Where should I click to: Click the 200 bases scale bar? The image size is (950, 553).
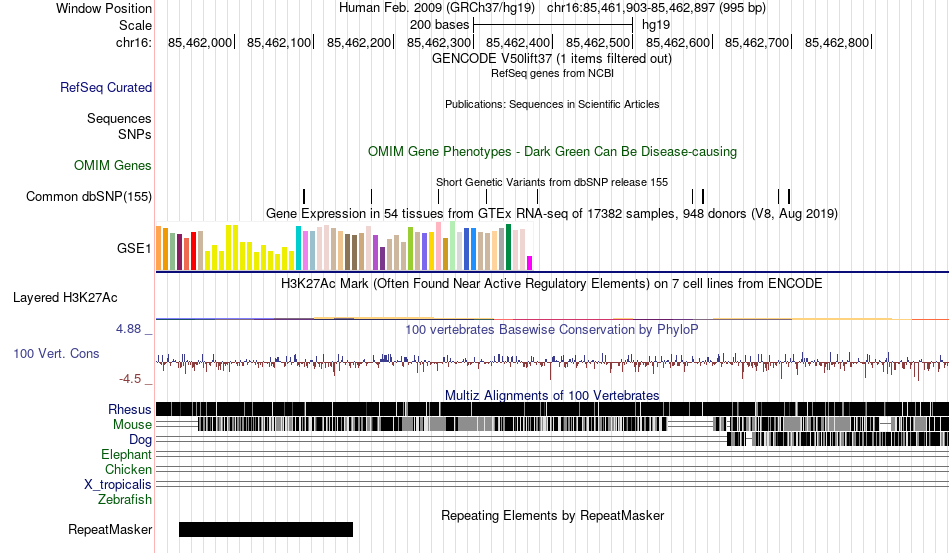553,25
